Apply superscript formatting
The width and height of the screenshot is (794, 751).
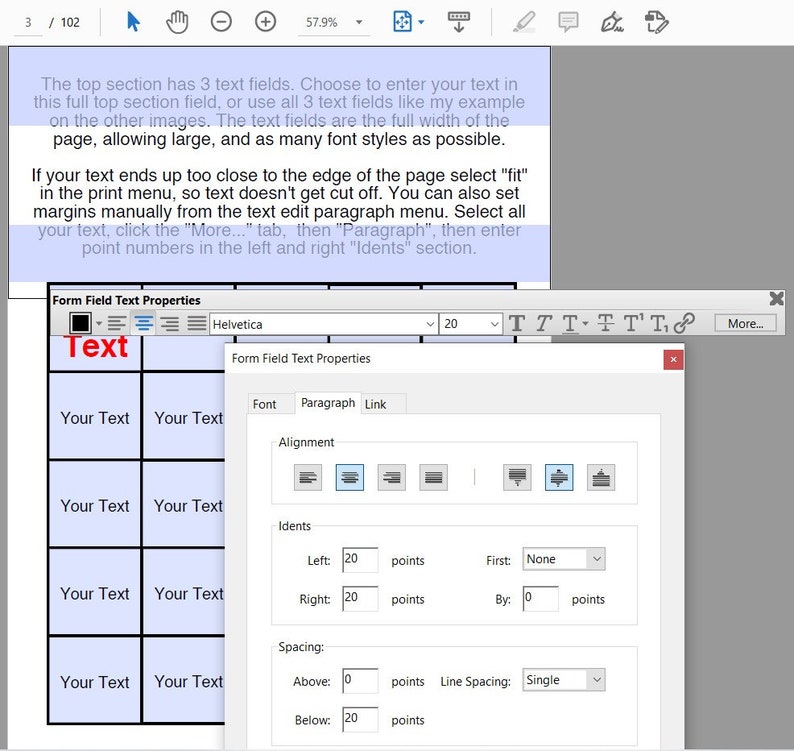(x=633, y=323)
